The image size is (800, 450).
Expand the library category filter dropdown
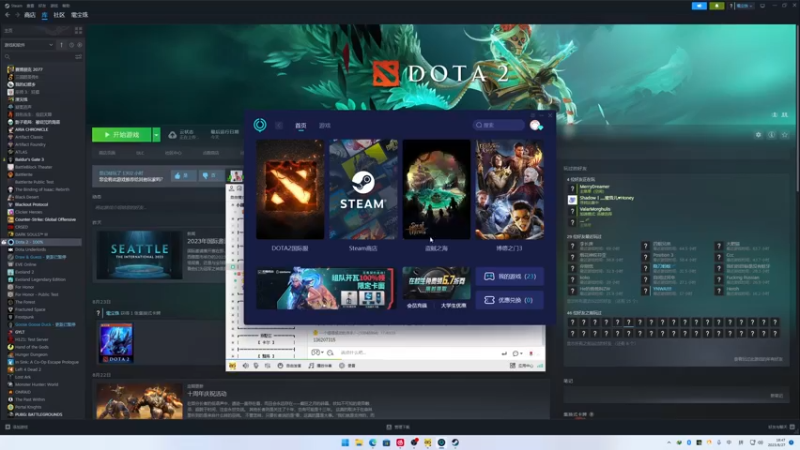(x=29, y=45)
